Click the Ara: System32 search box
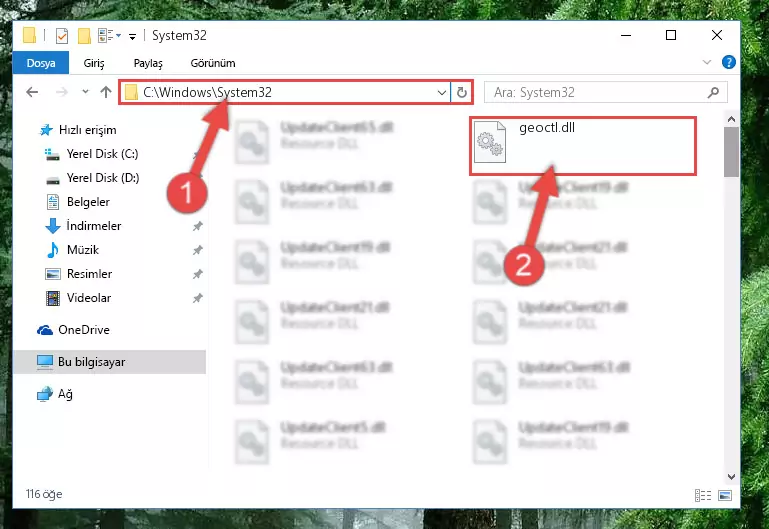The image size is (769, 529). pos(605,92)
